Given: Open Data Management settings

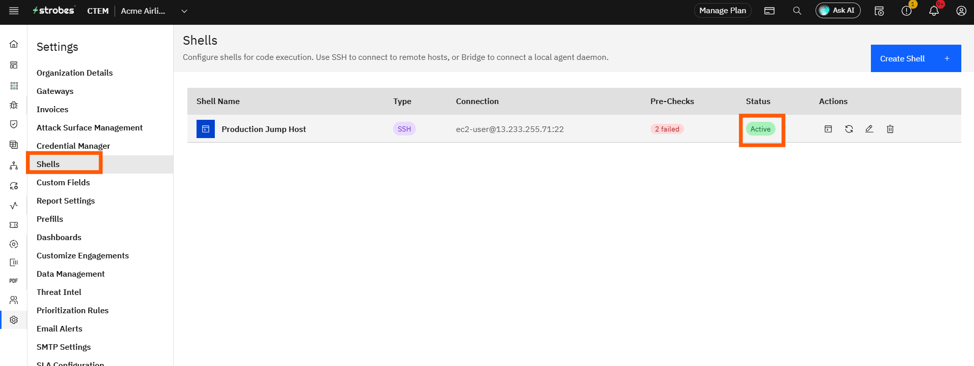Looking at the screenshot, I should [71, 273].
